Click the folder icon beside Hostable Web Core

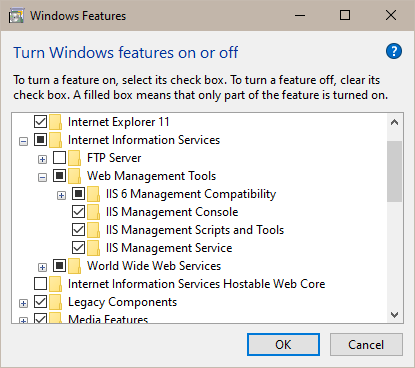[55, 284]
